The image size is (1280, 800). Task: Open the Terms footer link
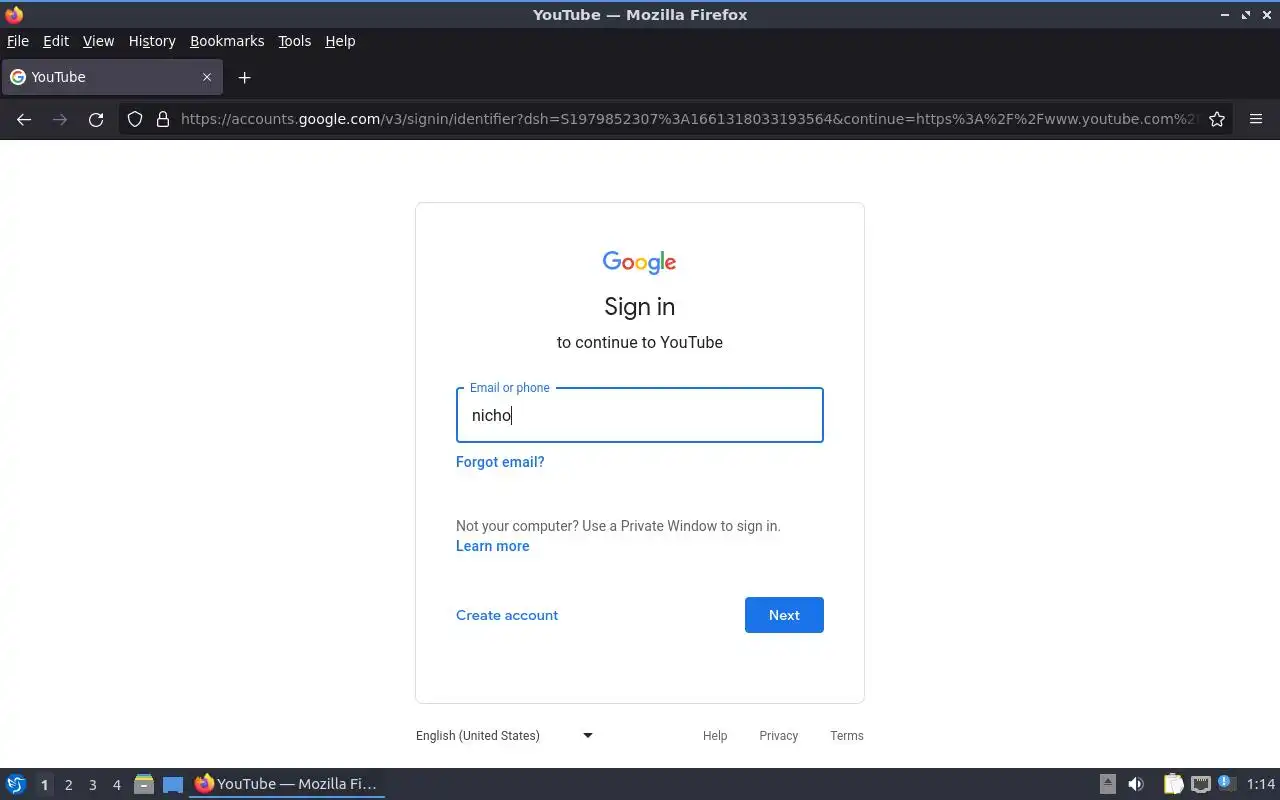point(846,736)
